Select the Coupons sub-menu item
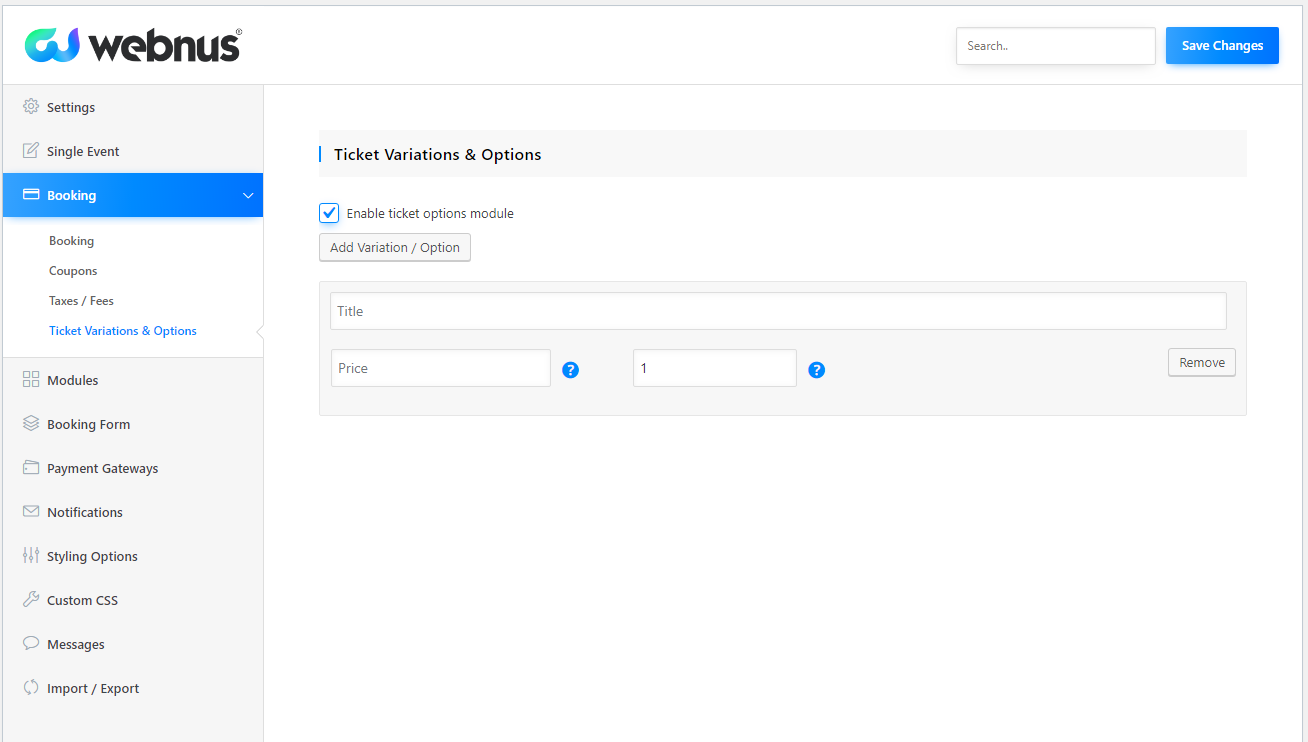The height and width of the screenshot is (742, 1308). tap(73, 271)
